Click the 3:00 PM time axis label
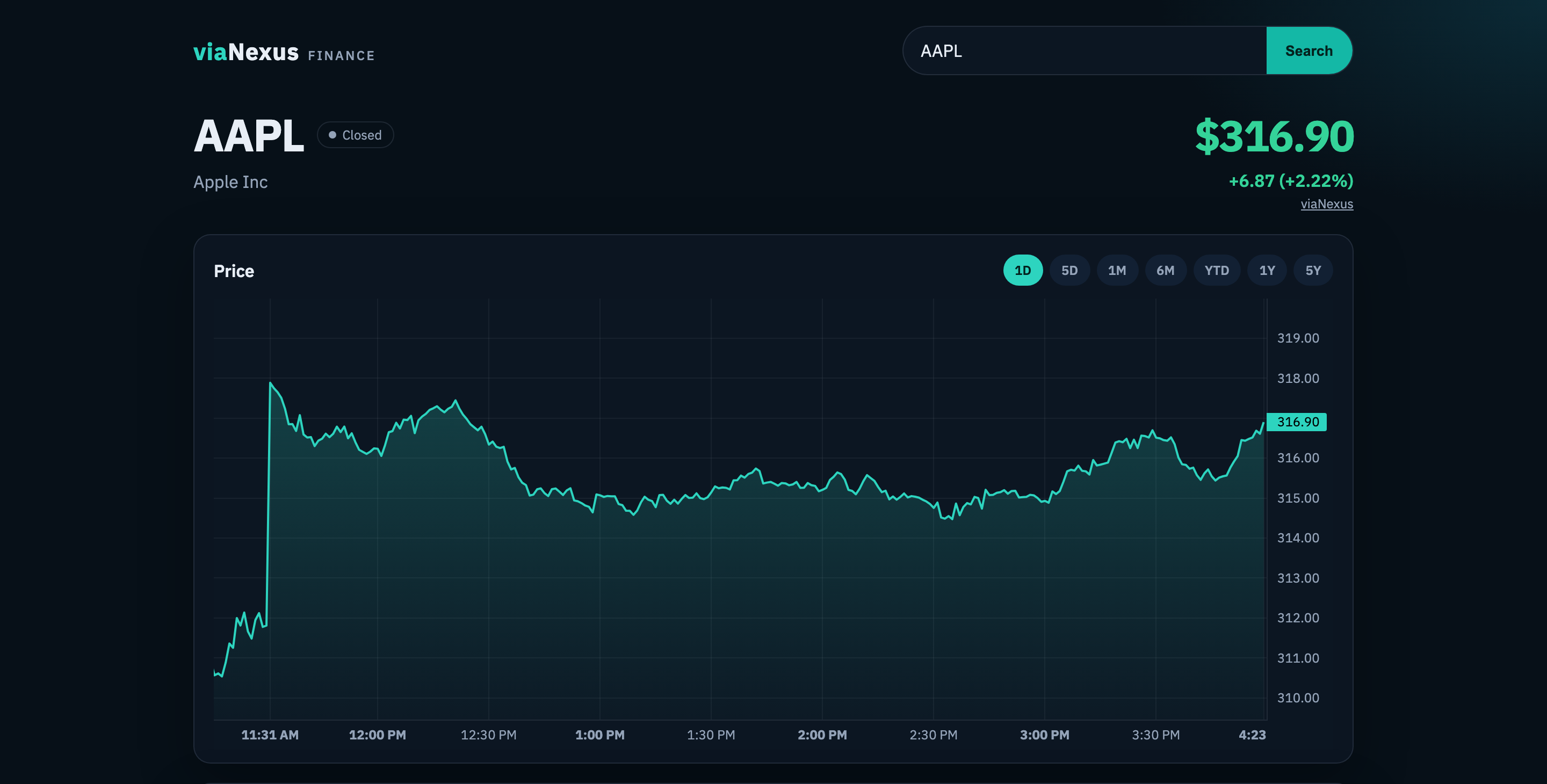The width and height of the screenshot is (1547, 784). click(1044, 735)
